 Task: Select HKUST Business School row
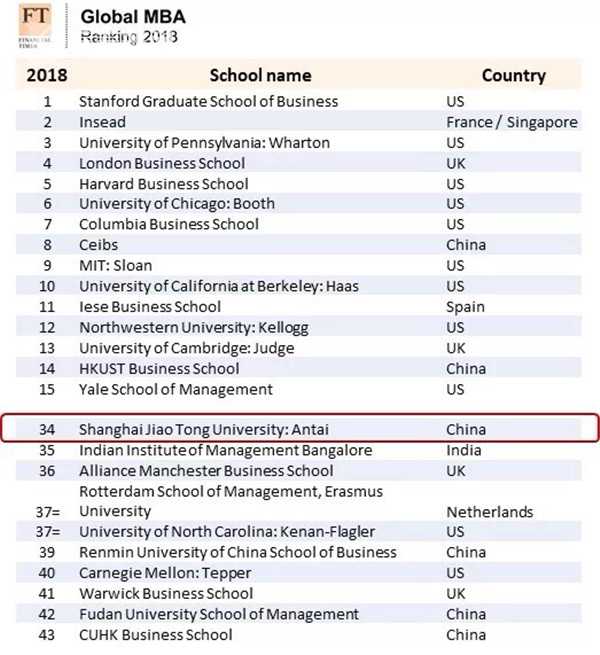tap(299, 369)
